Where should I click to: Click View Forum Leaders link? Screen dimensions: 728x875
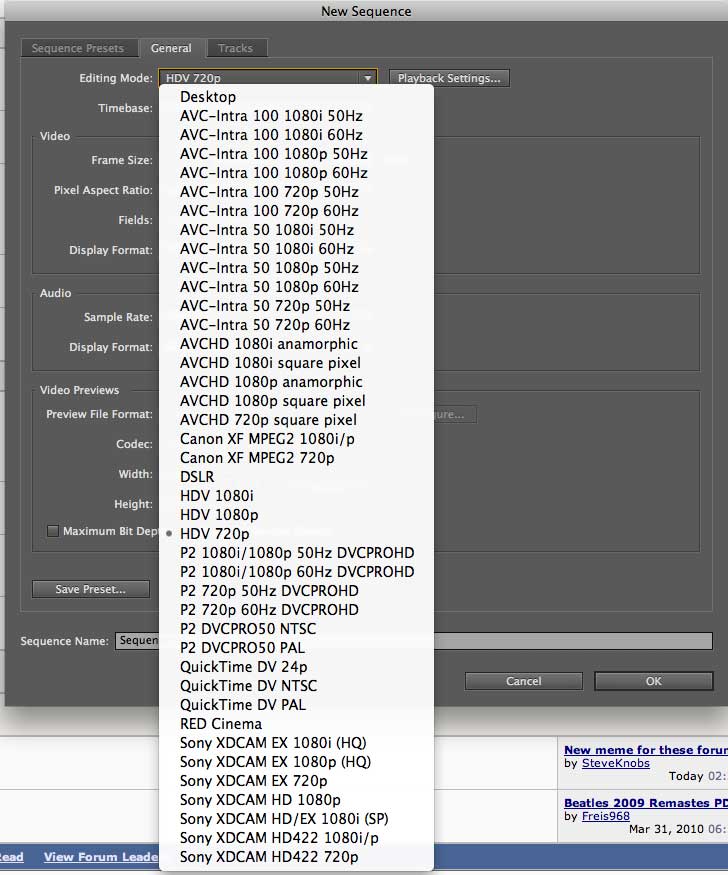[x=101, y=857]
